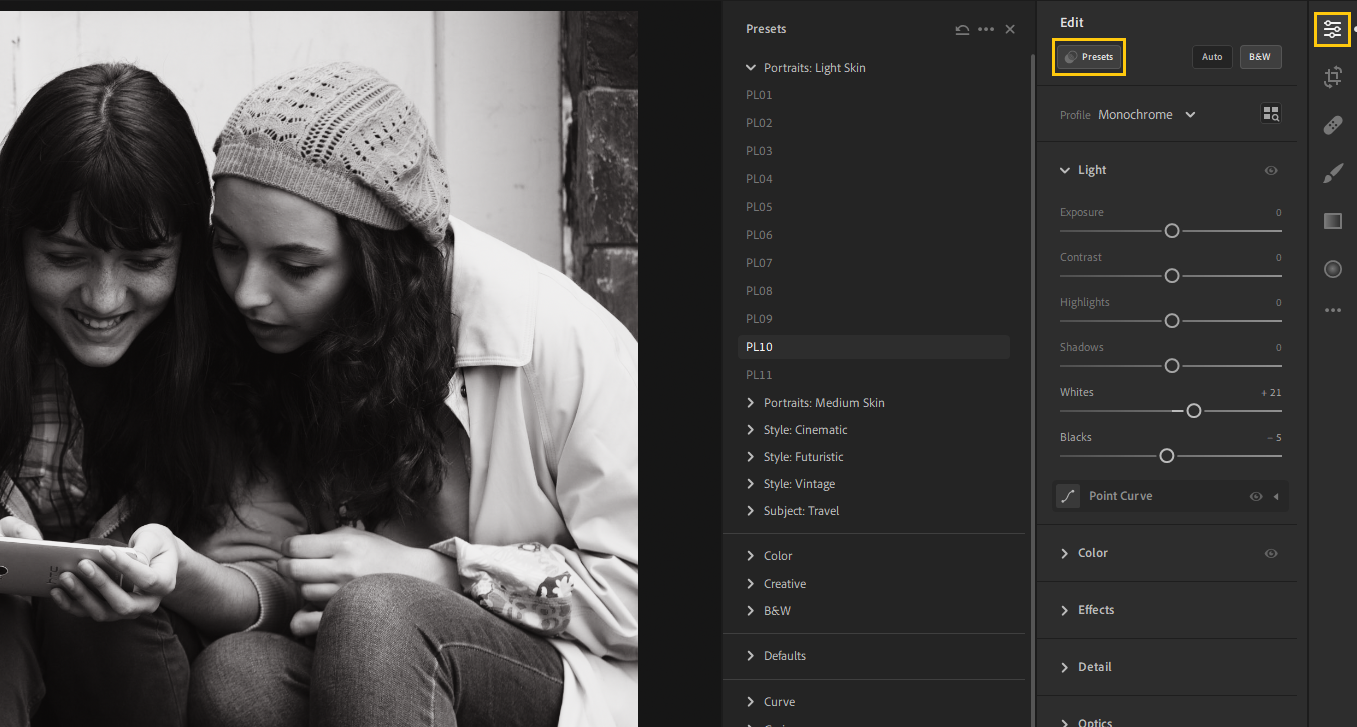Click the Edit sliders icon

[x=1333, y=29]
